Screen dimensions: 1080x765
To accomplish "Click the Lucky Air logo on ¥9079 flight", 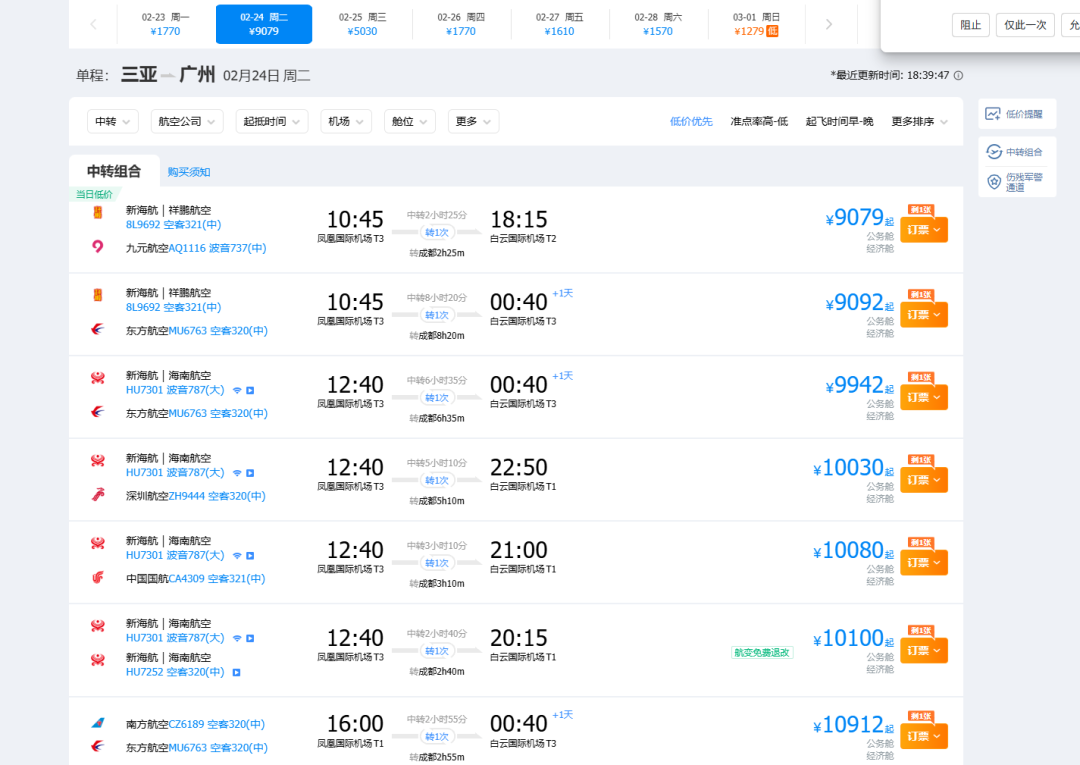I will coord(98,212).
